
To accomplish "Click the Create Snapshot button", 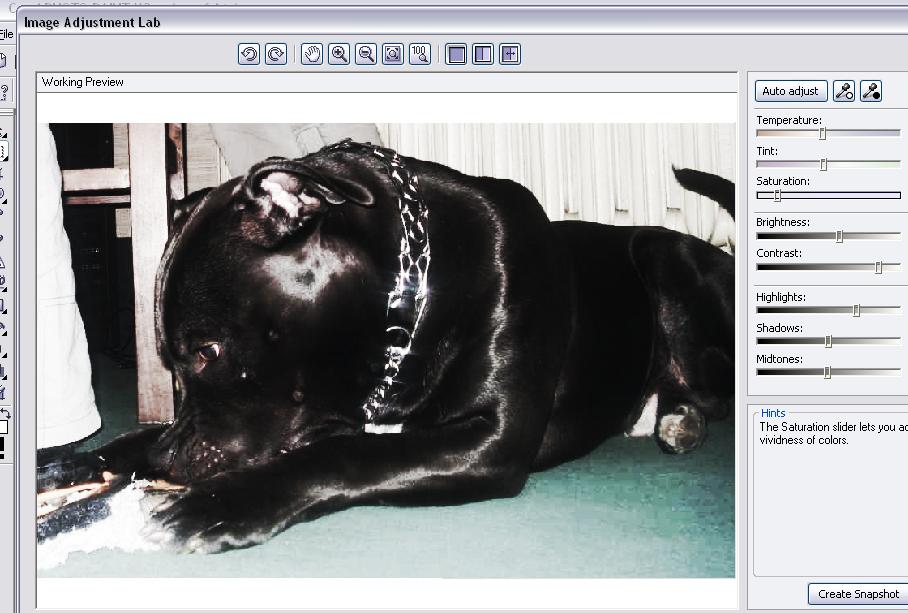I will [858, 594].
